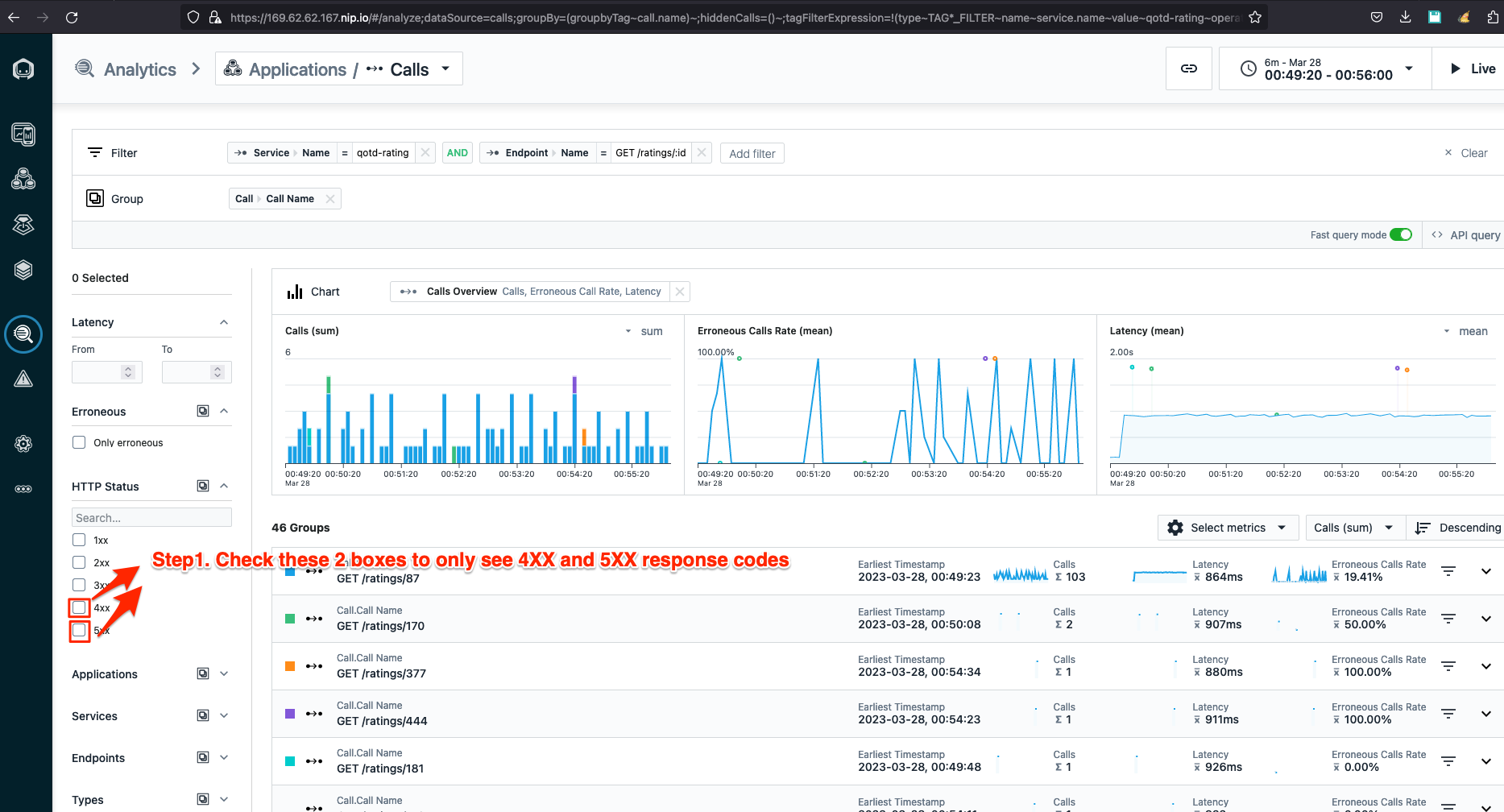
Task: Clear all filters
Action: pyautogui.click(x=1466, y=153)
